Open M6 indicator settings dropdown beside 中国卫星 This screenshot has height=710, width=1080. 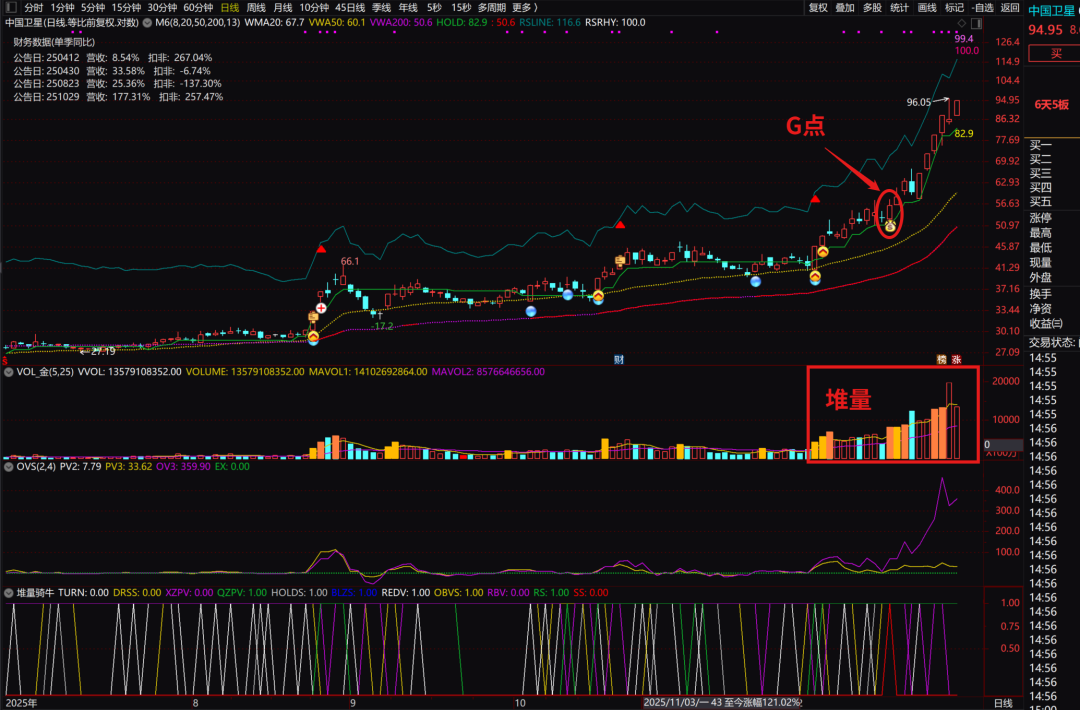click(147, 23)
